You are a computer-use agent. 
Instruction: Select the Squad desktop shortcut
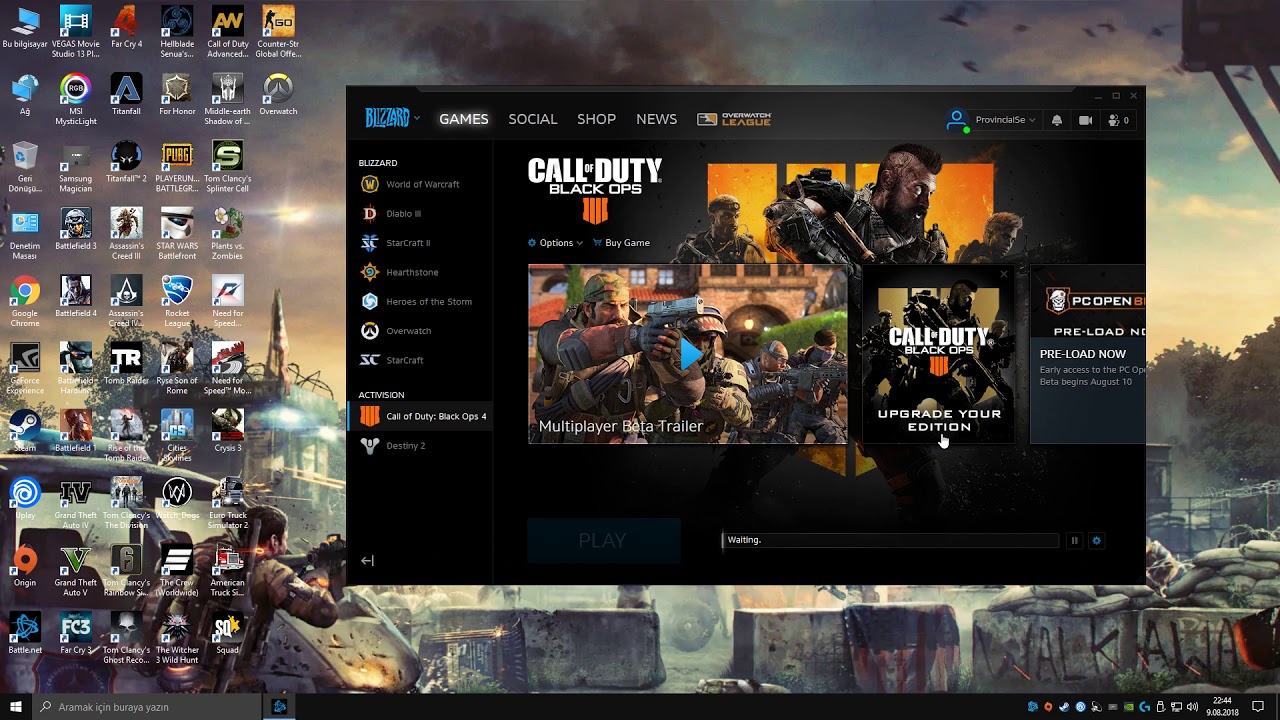(227, 634)
